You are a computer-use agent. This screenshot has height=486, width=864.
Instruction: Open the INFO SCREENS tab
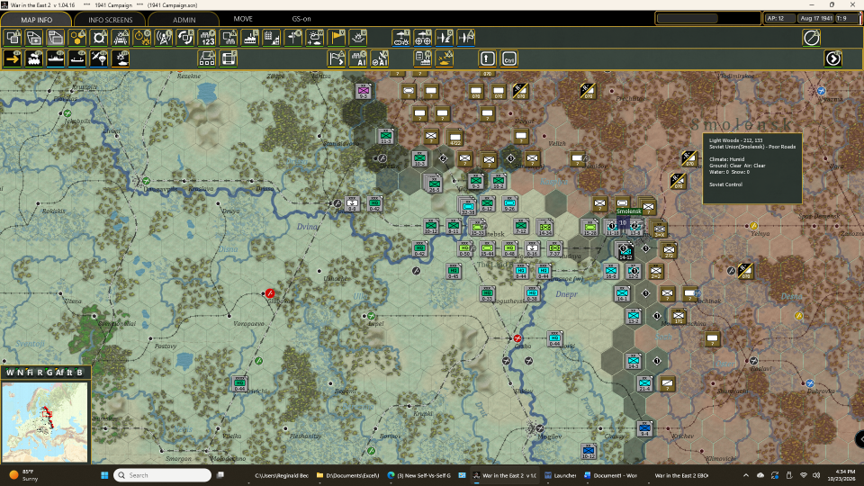pos(110,19)
